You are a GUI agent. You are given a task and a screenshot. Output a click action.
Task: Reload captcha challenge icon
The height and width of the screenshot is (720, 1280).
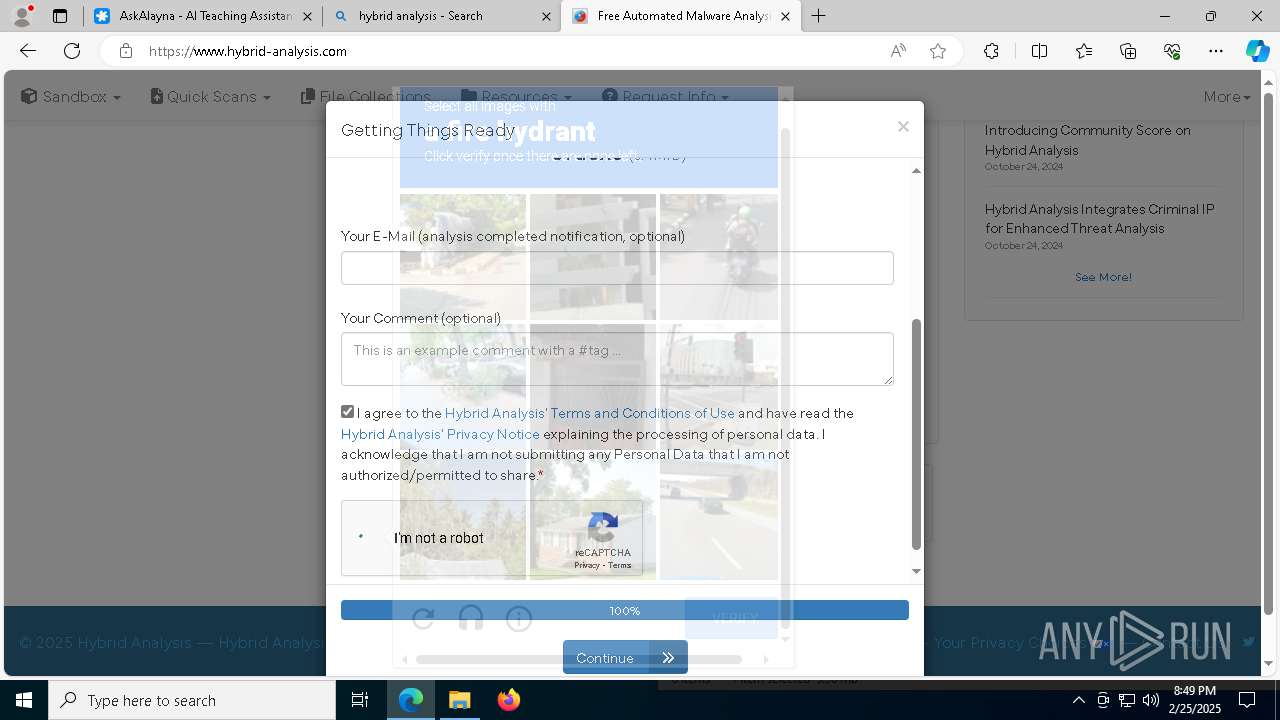423,619
